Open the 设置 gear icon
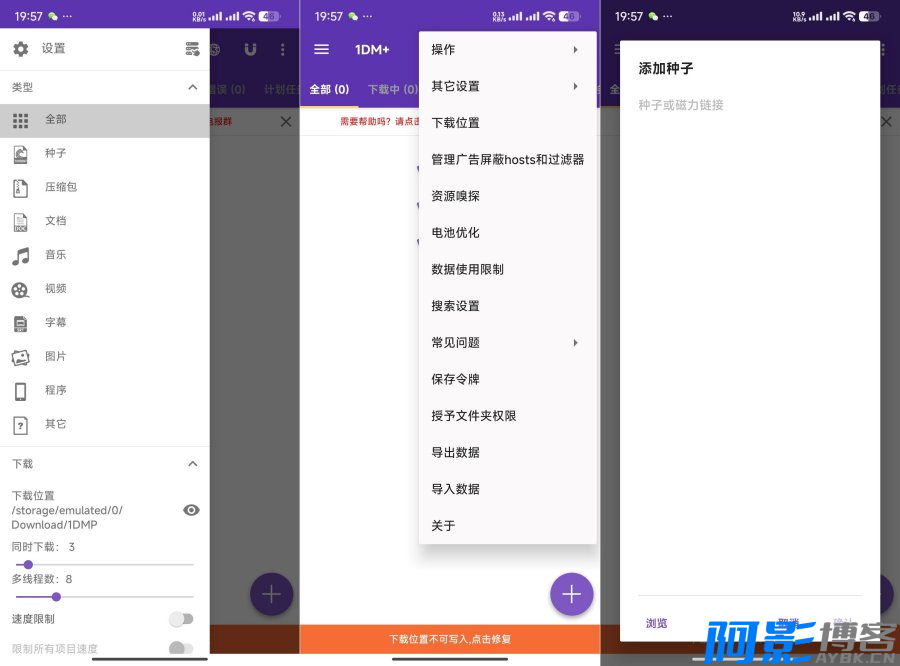Screen dimensions: 900x666 coord(21,49)
